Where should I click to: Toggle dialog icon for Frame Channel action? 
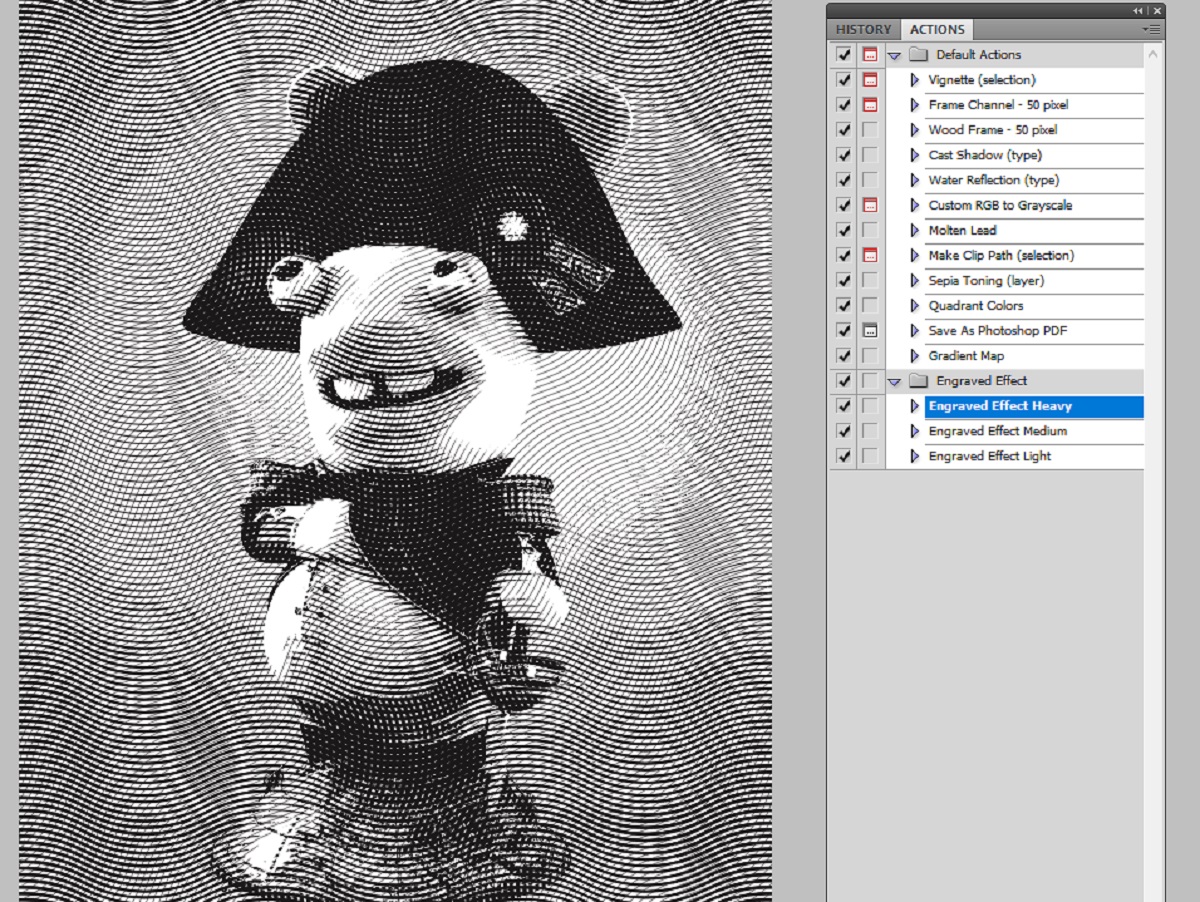[x=870, y=105]
